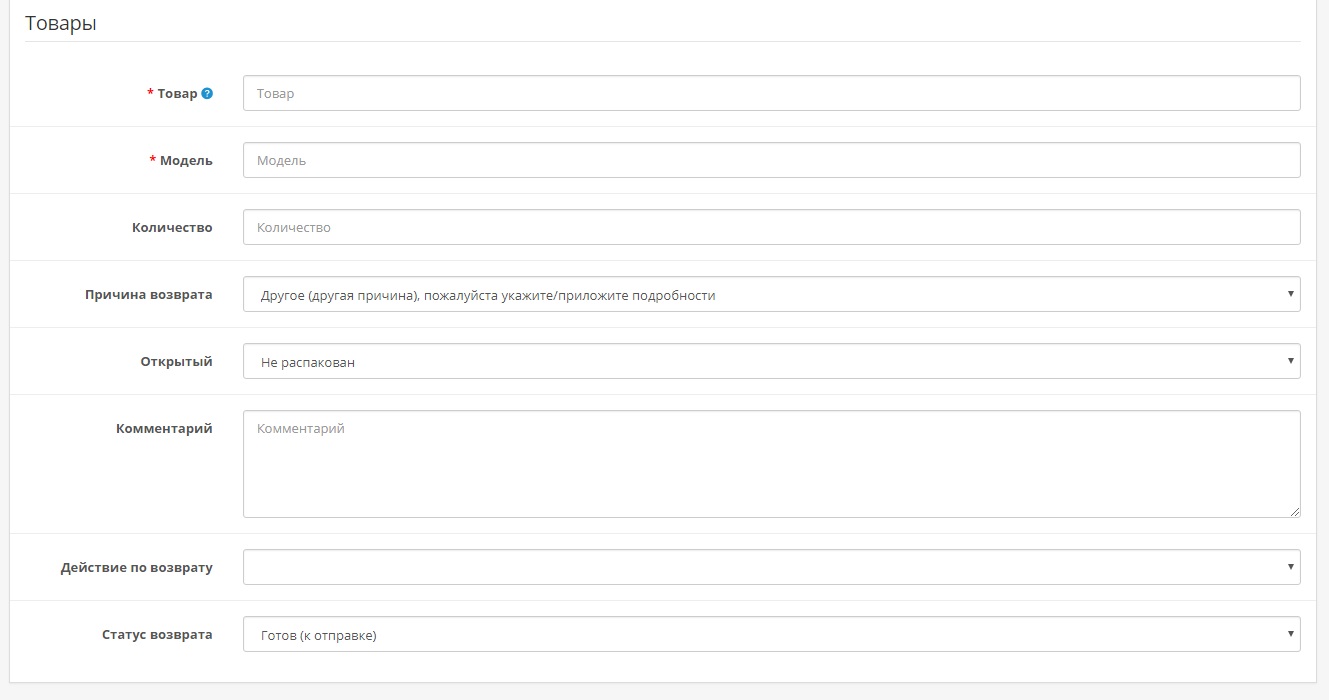Click the Товары section heading
Screen dimensions: 1329x700
click(x=61, y=24)
